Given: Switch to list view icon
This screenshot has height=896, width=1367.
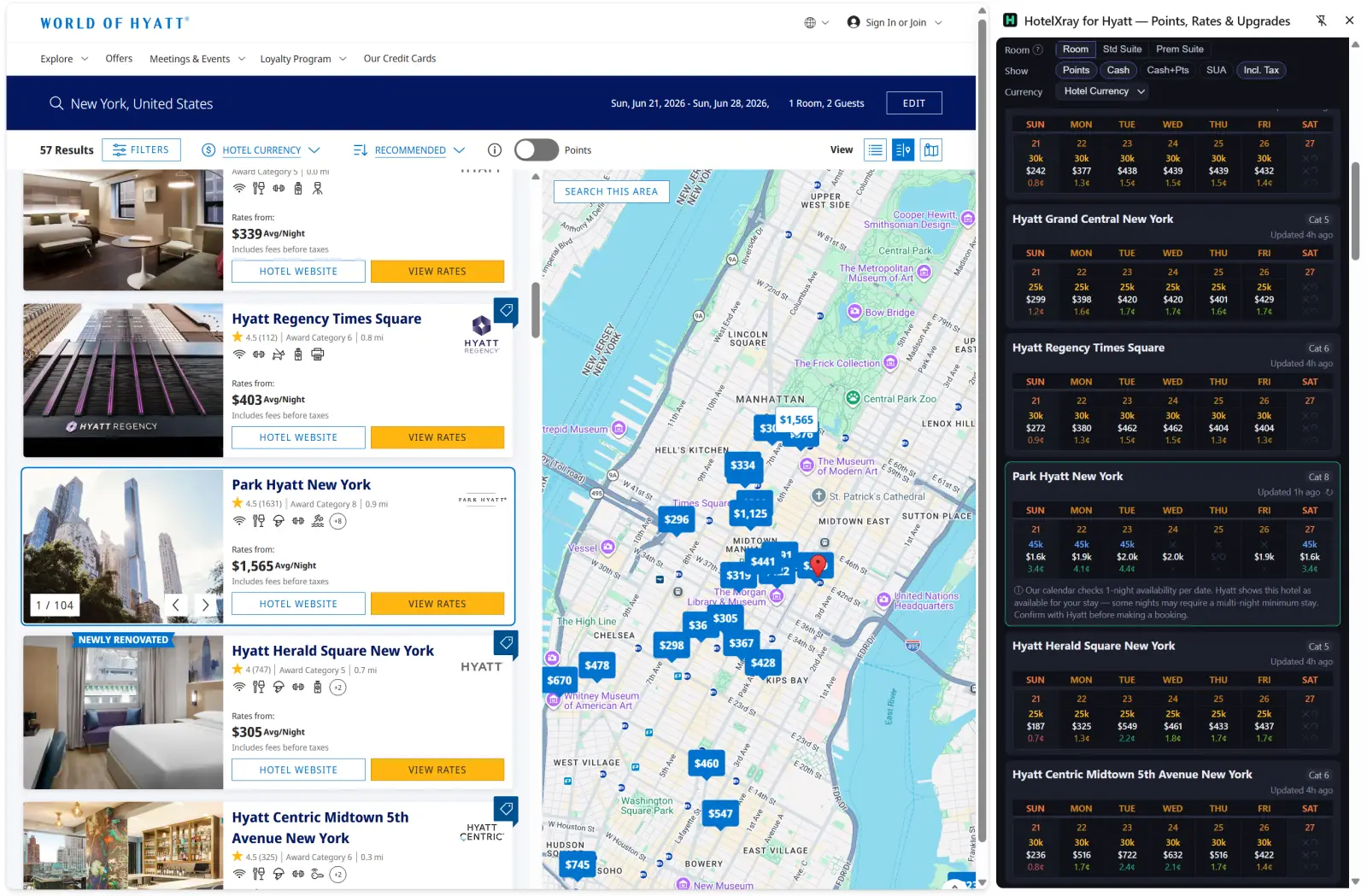Looking at the screenshot, I should tap(875, 150).
